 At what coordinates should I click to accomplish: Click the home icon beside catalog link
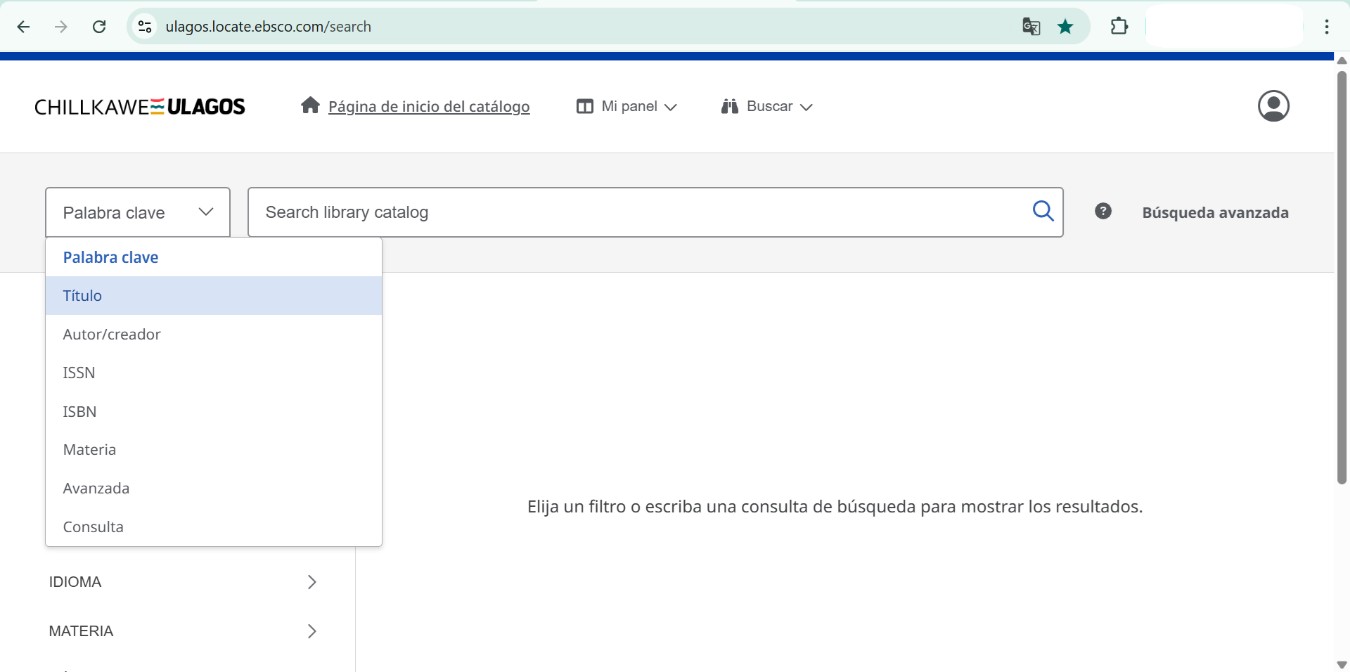(310, 106)
